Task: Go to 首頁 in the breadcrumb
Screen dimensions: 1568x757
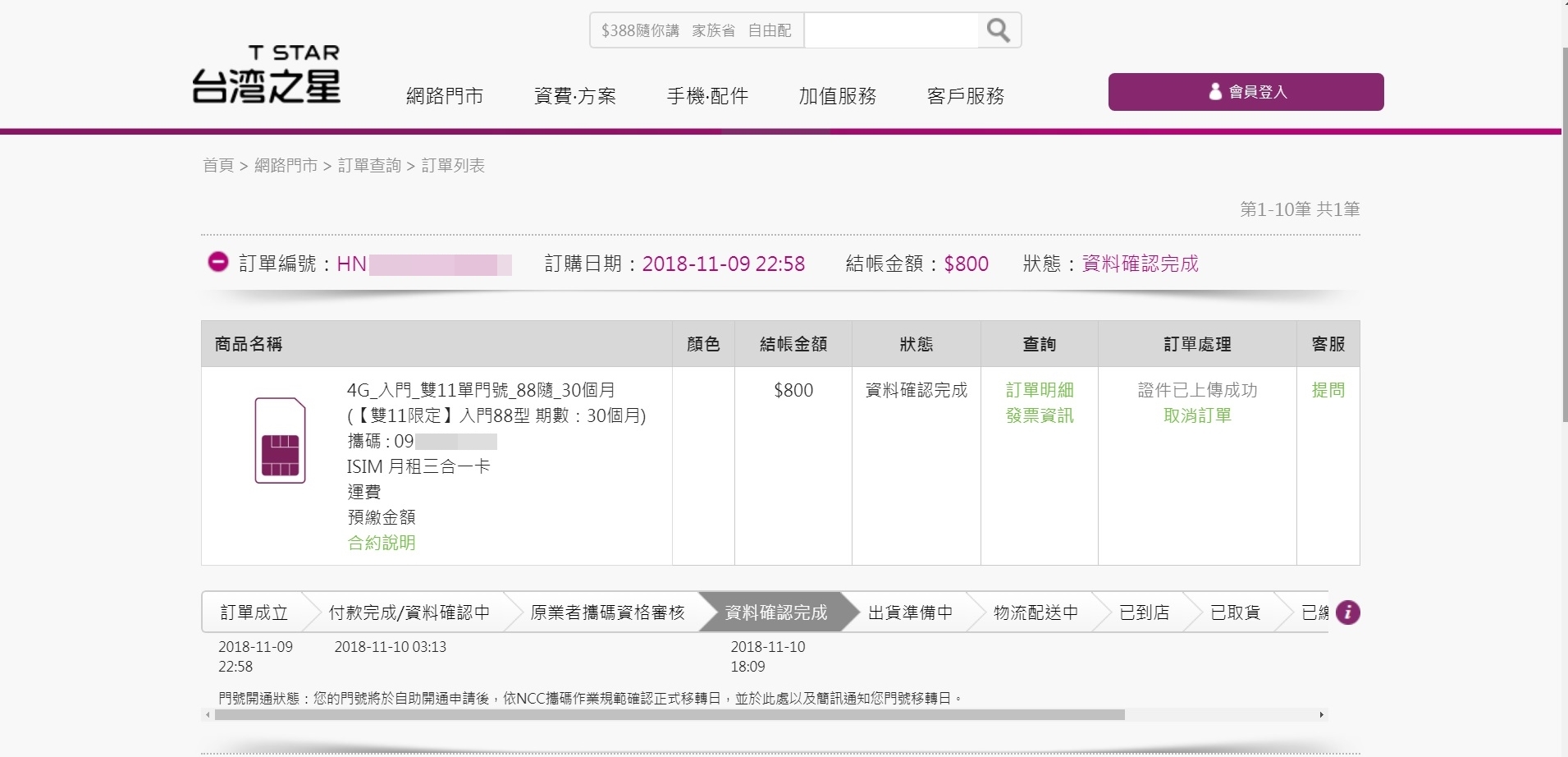Action: 218,166
